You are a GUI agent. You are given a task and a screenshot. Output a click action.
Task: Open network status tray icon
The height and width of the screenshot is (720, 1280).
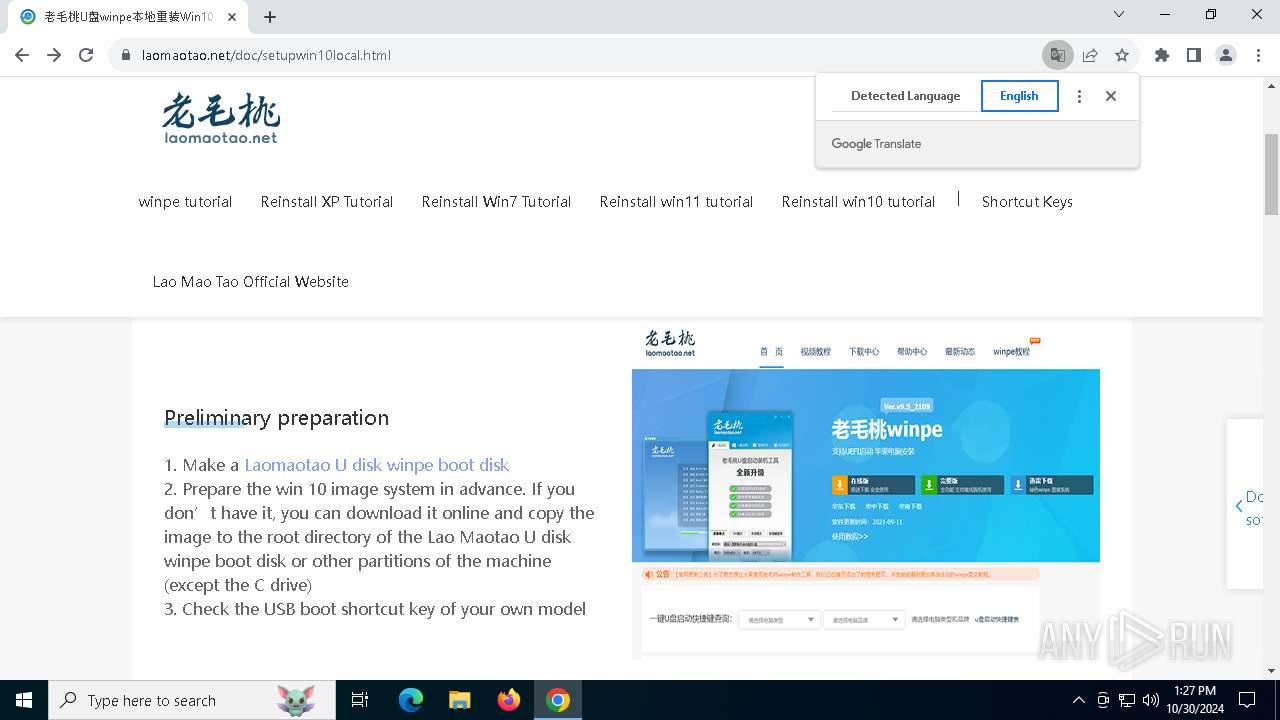tap(1127, 700)
